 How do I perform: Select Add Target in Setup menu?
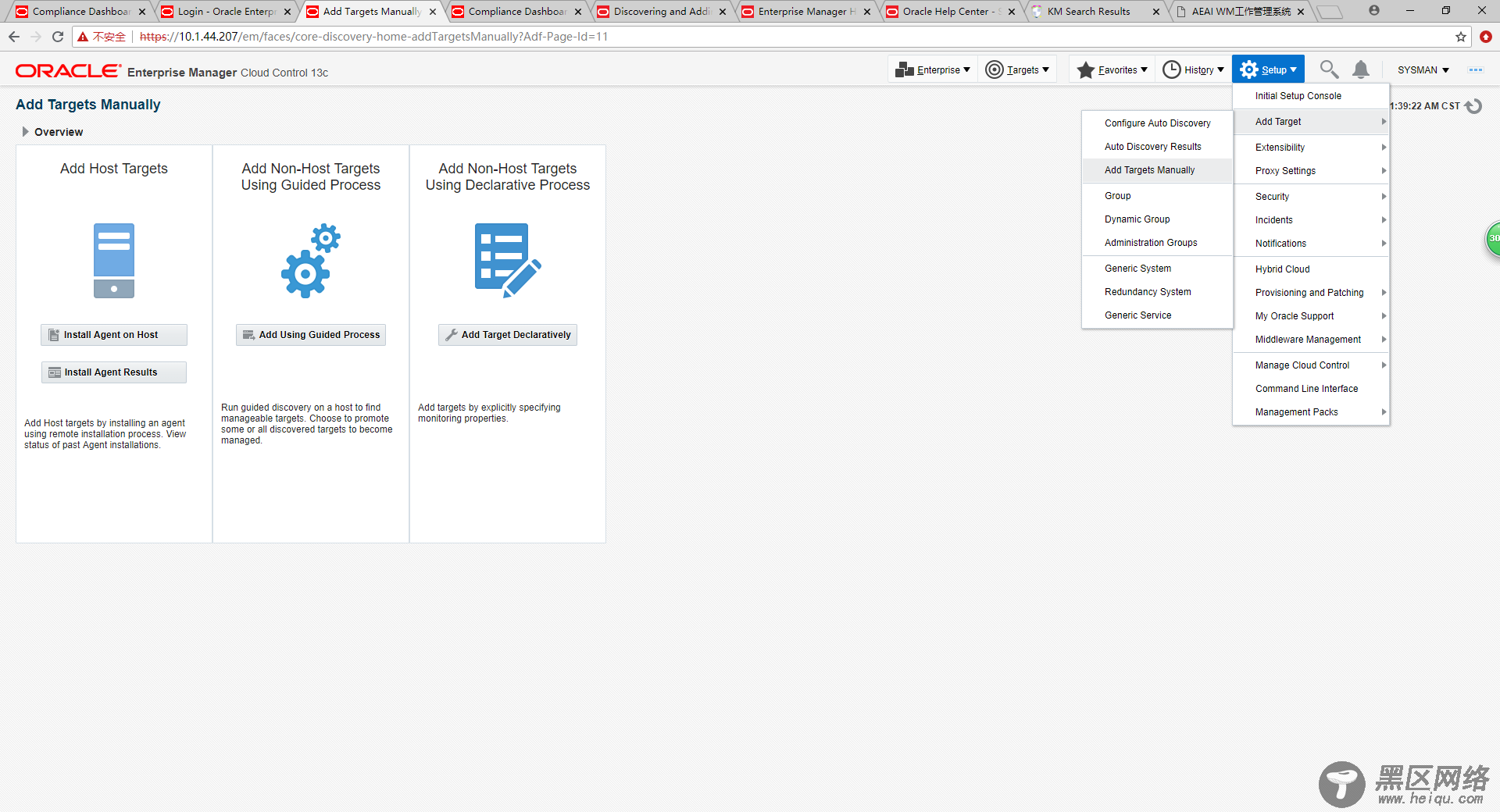point(1311,122)
